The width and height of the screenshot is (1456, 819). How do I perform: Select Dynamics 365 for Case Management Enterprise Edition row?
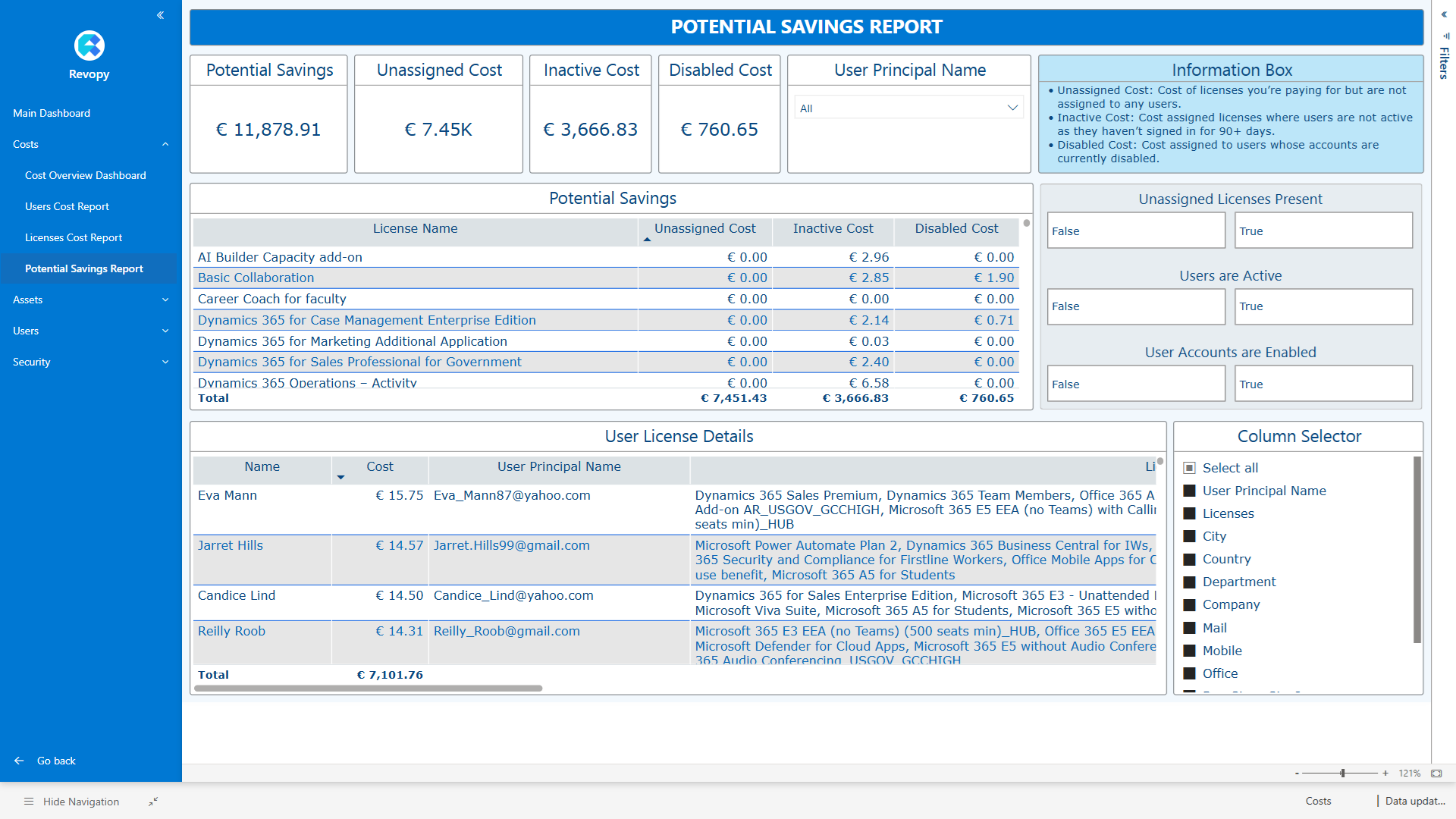[605, 320]
